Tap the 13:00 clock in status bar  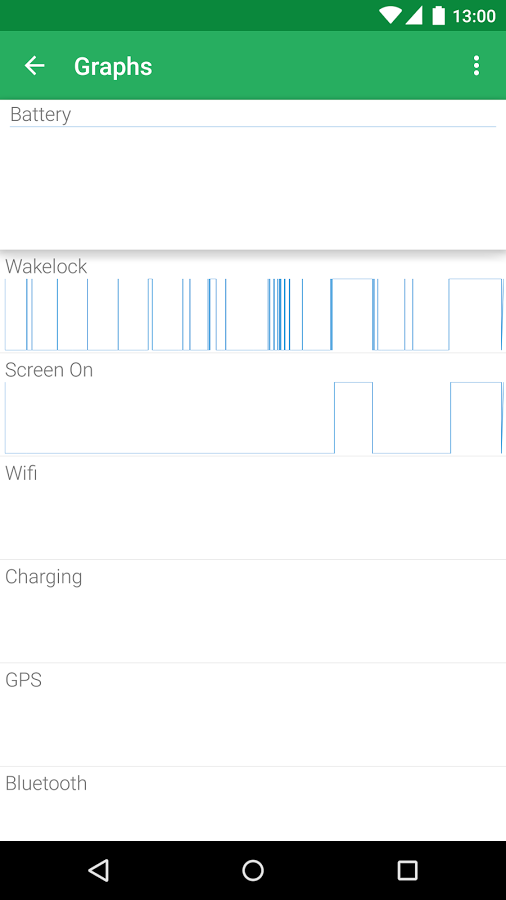[474, 16]
